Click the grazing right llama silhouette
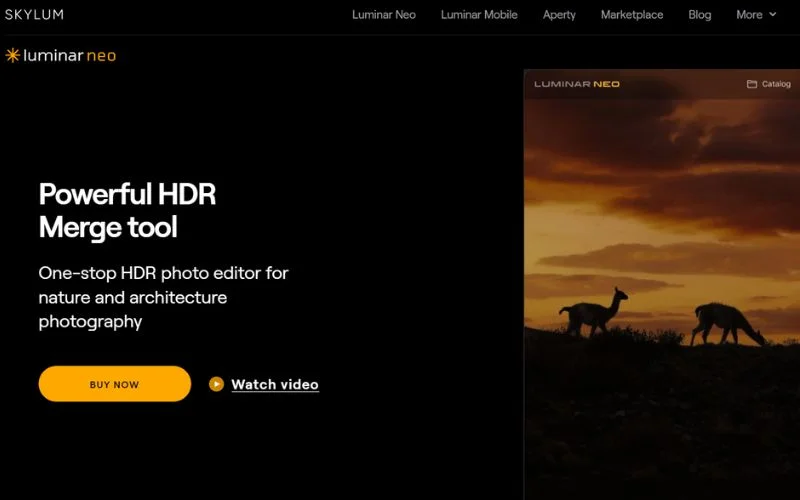The width and height of the screenshot is (800, 500). (727, 323)
